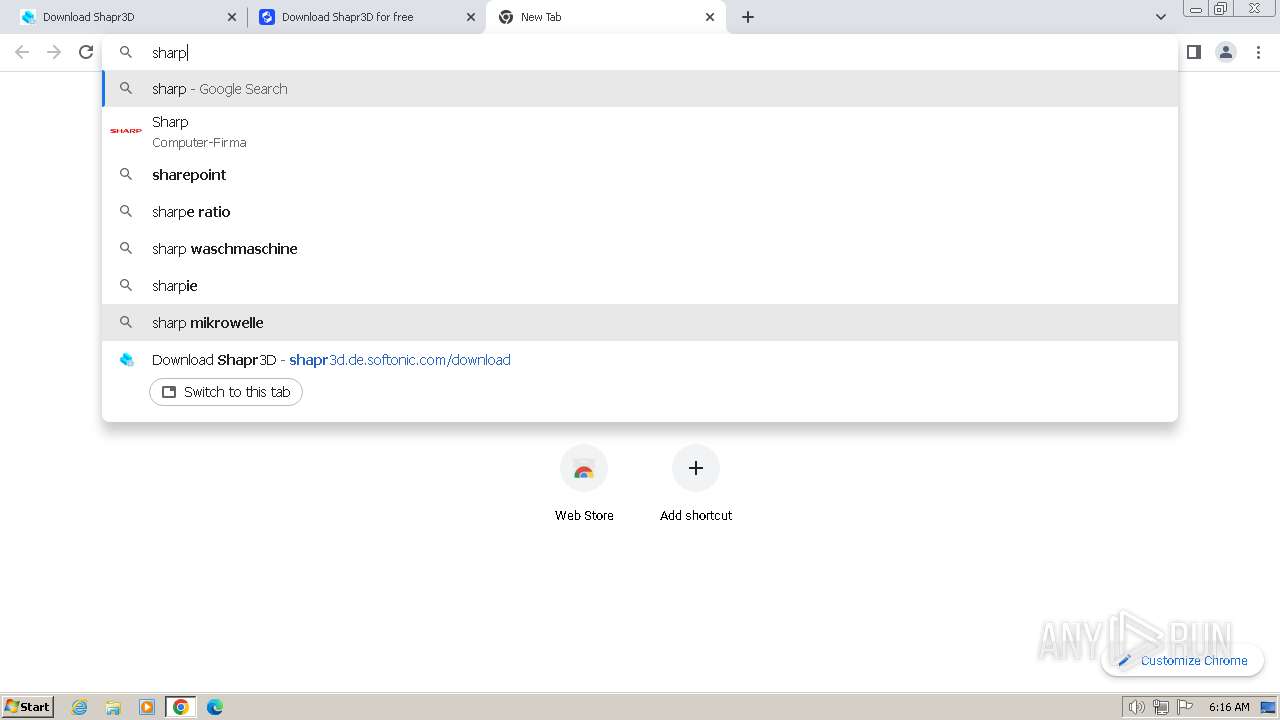
Task: Pick the 'sharpie' suggestion
Action: tap(640, 285)
